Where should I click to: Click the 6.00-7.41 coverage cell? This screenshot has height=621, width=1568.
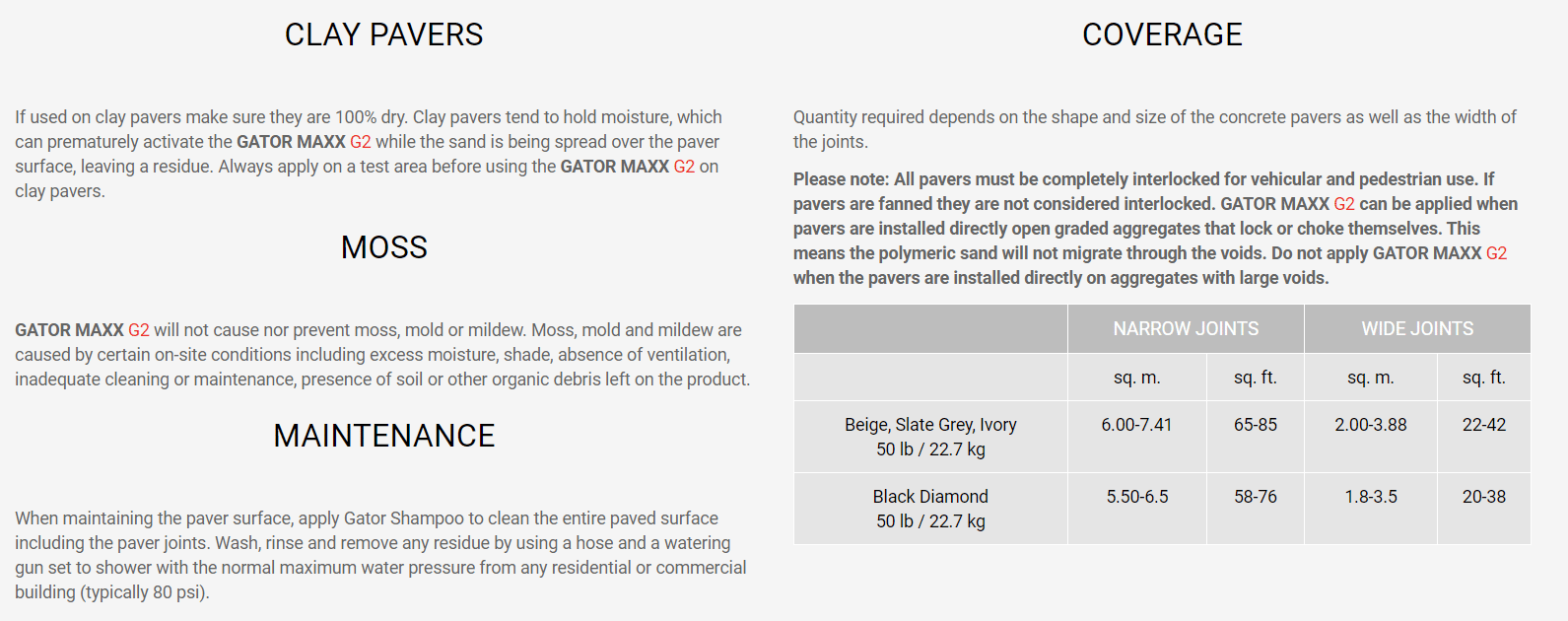click(1136, 425)
